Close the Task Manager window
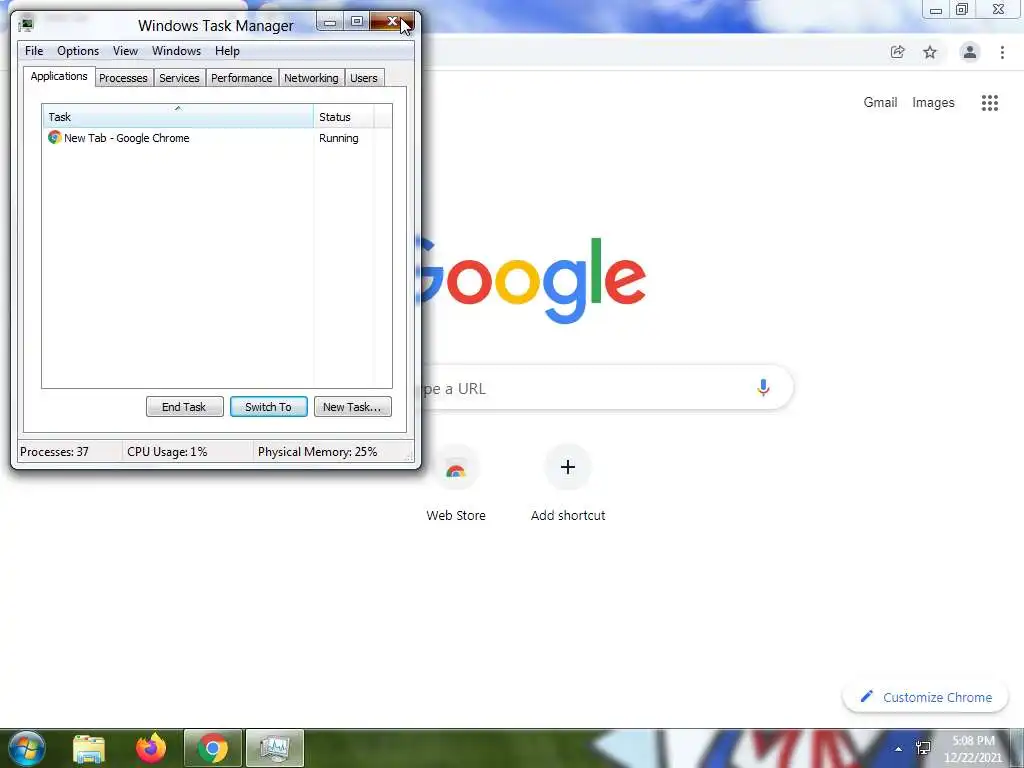 [x=392, y=22]
